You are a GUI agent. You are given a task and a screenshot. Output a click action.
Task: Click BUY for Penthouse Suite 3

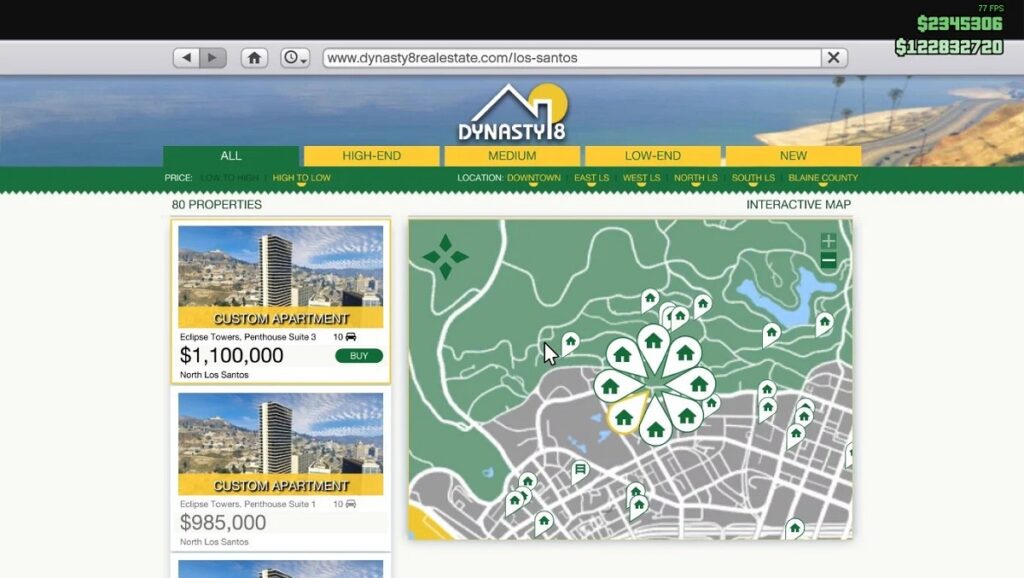[x=359, y=356]
